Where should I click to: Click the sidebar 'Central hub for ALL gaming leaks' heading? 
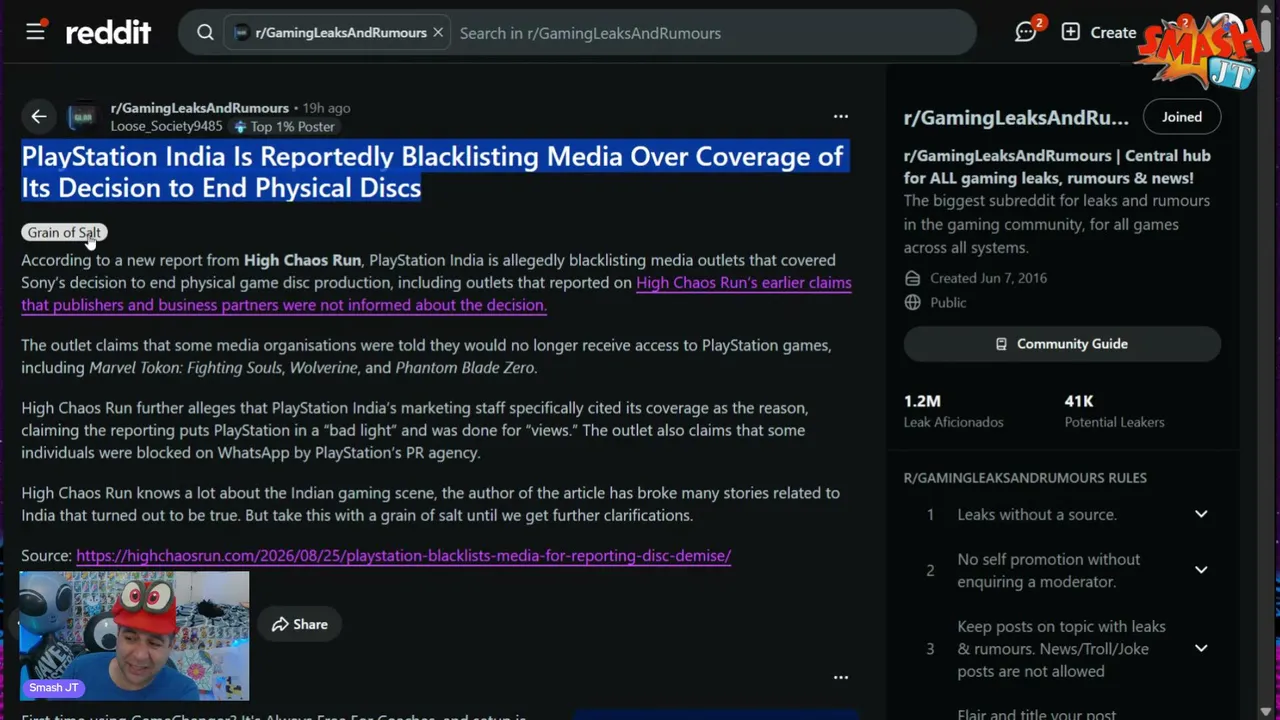[1057, 167]
